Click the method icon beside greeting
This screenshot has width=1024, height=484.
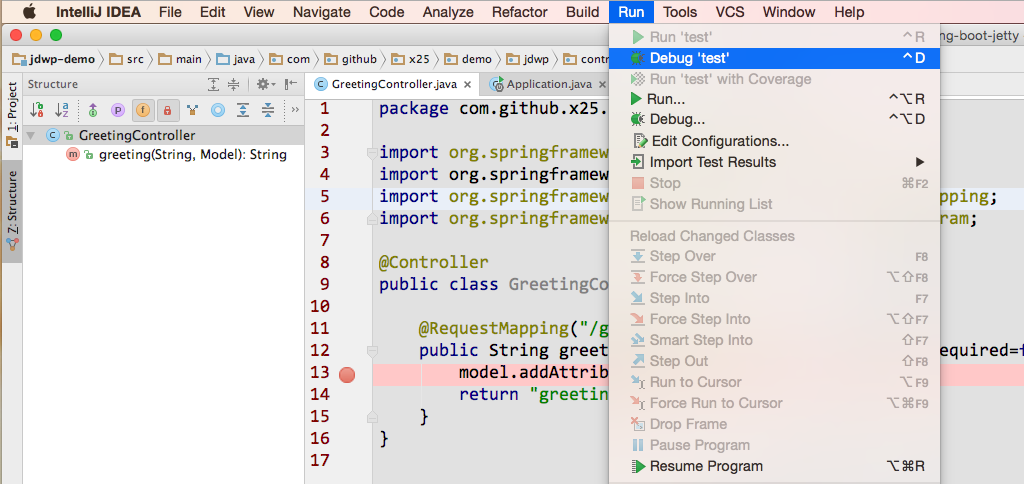click(x=73, y=155)
